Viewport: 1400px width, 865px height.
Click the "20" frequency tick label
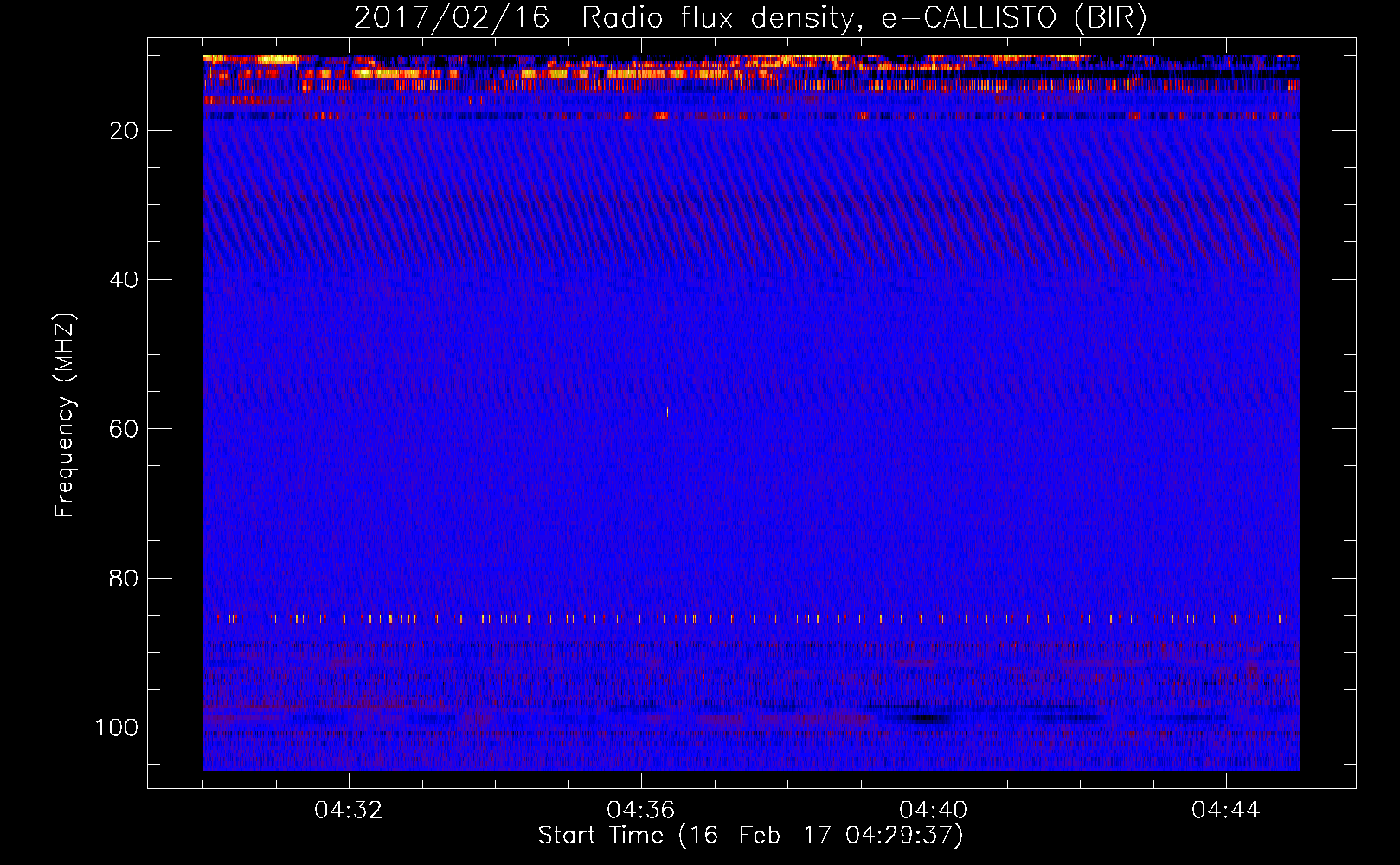pos(125,131)
